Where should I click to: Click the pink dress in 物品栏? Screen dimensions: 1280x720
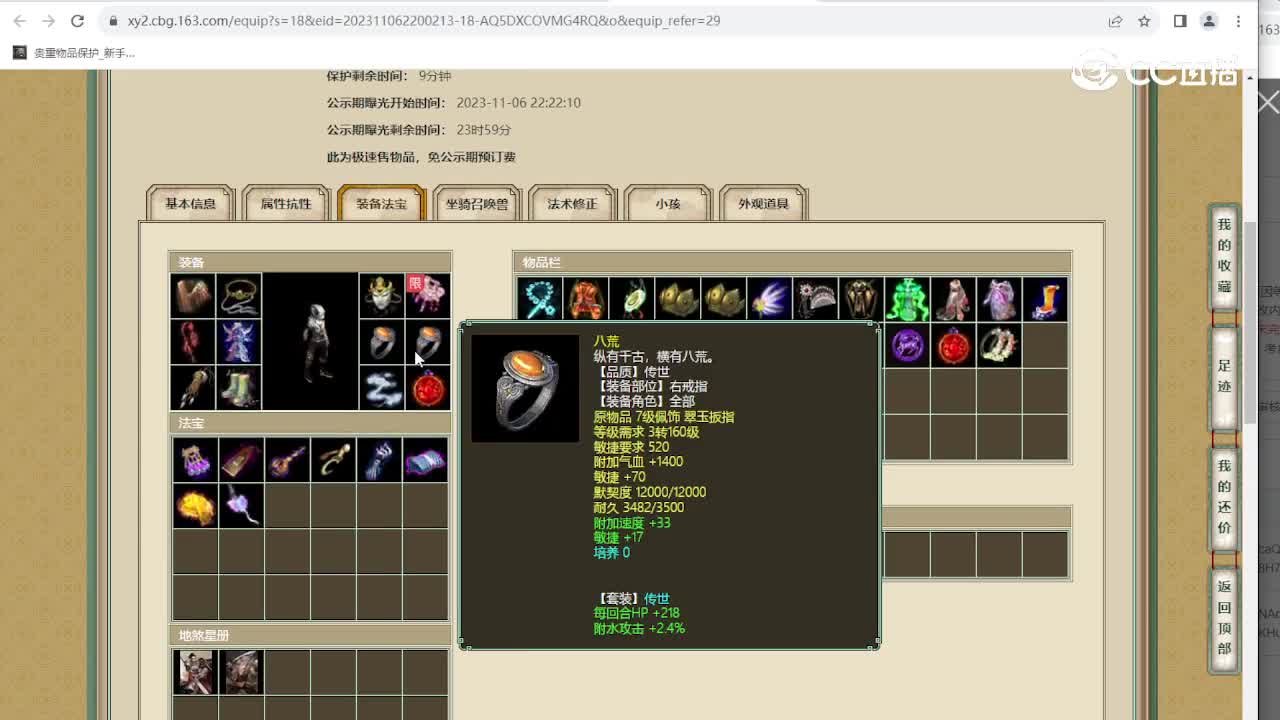tap(953, 299)
